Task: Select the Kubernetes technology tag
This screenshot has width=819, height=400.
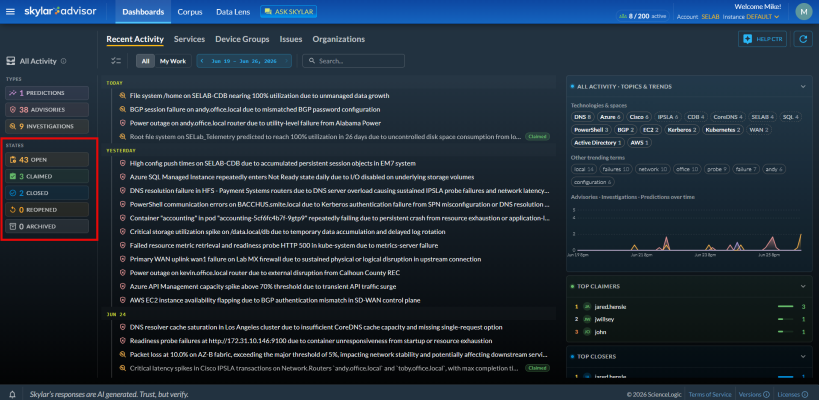Action: click(x=723, y=130)
